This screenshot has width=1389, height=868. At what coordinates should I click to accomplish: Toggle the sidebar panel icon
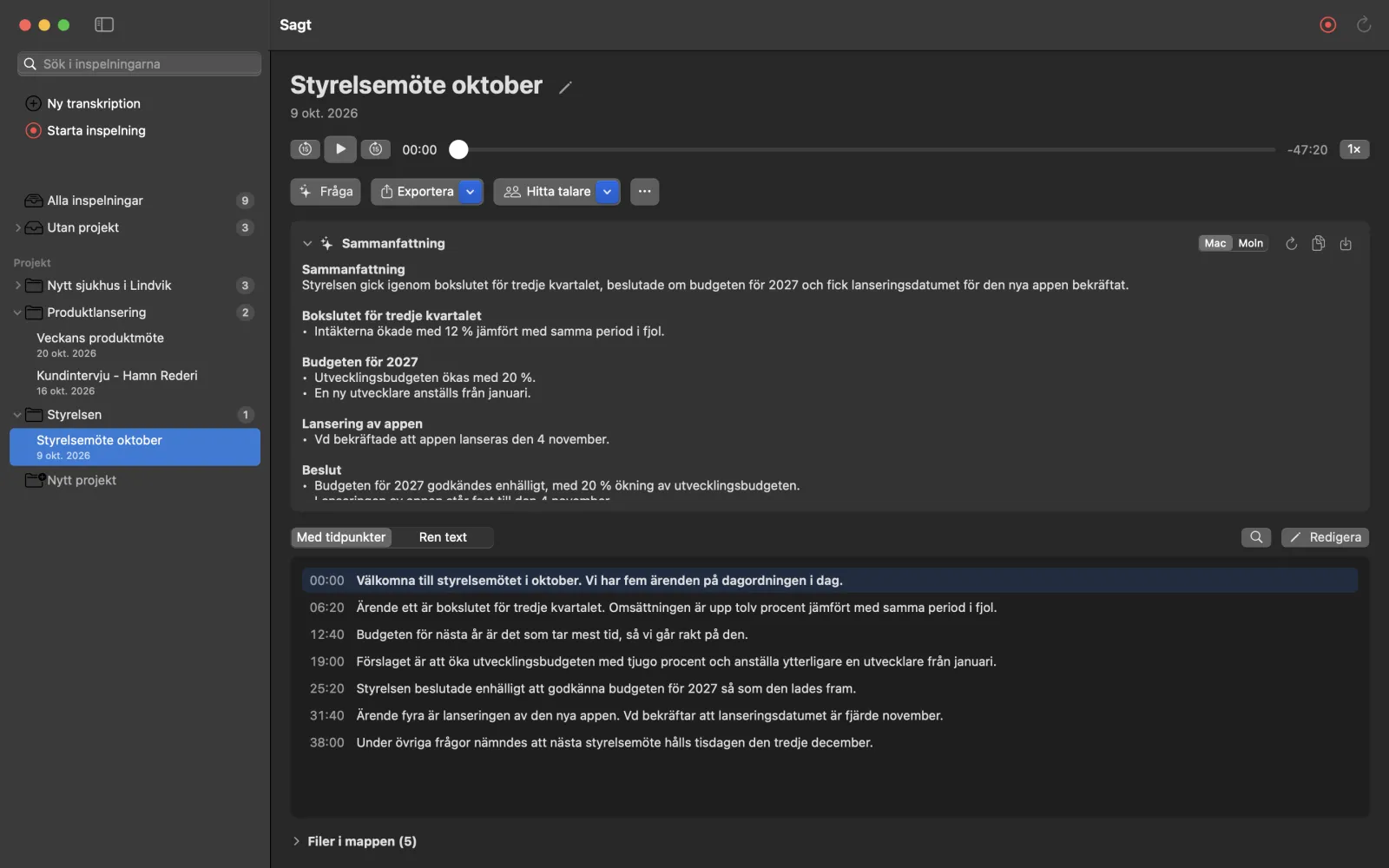coord(104,24)
